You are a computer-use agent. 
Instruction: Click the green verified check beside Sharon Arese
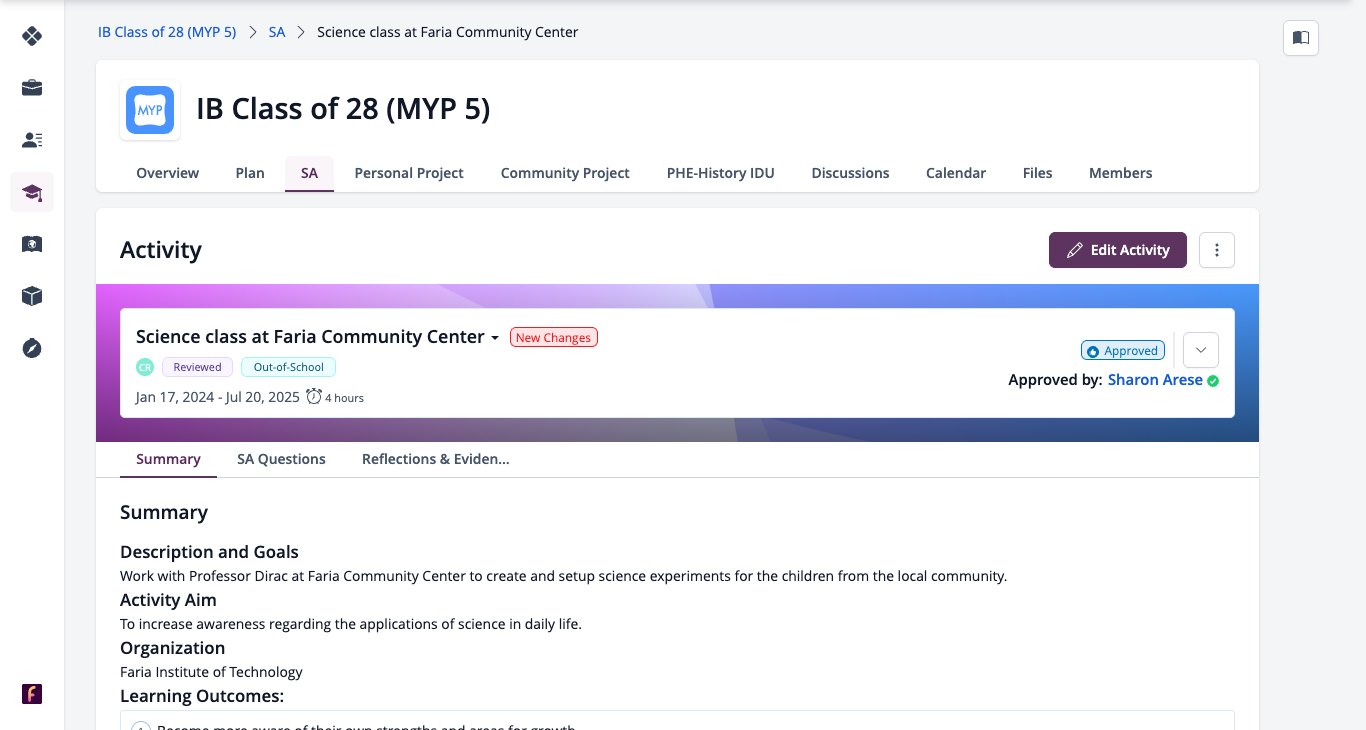(x=1213, y=381)
